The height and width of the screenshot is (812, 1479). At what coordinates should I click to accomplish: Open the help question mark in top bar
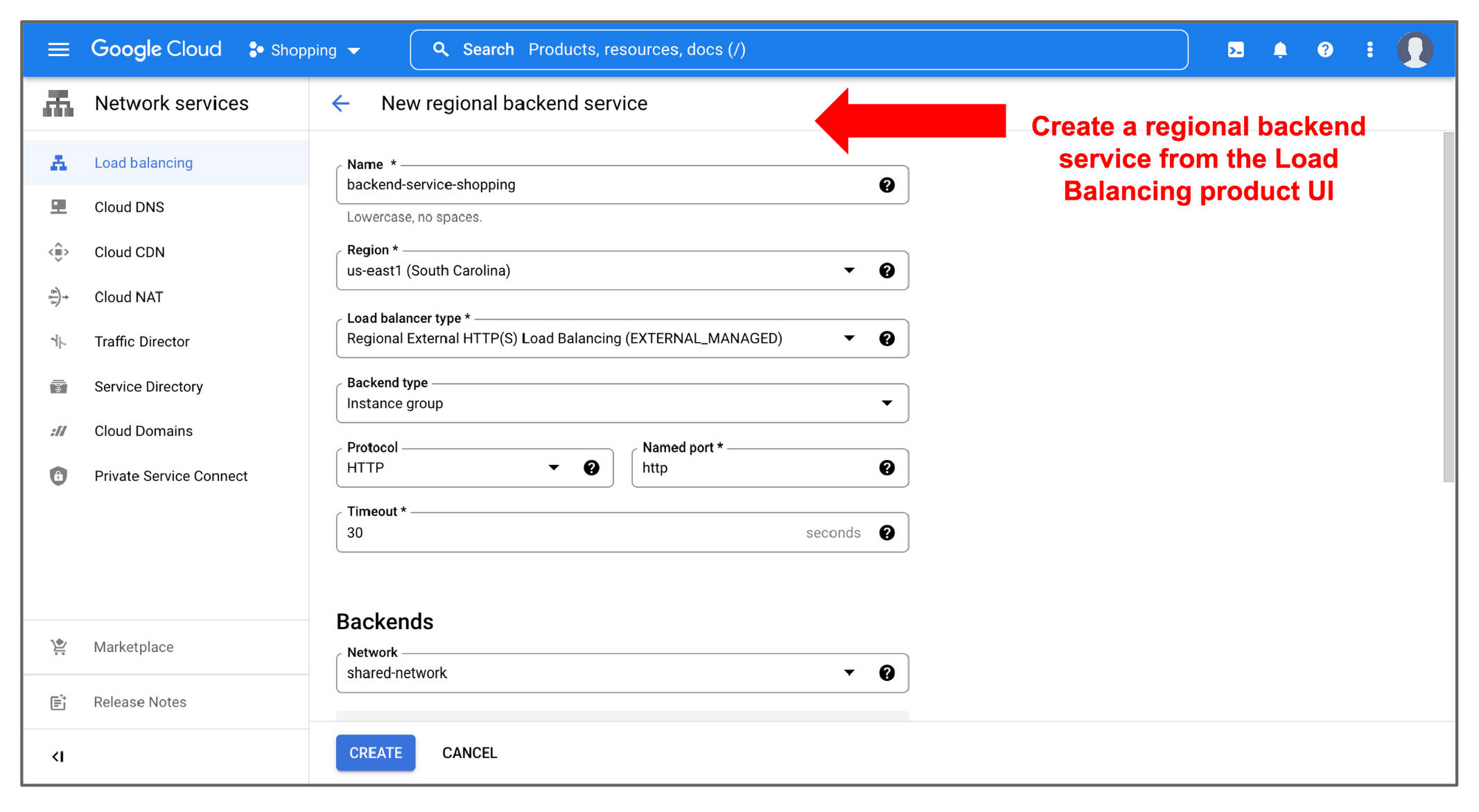1325,50
